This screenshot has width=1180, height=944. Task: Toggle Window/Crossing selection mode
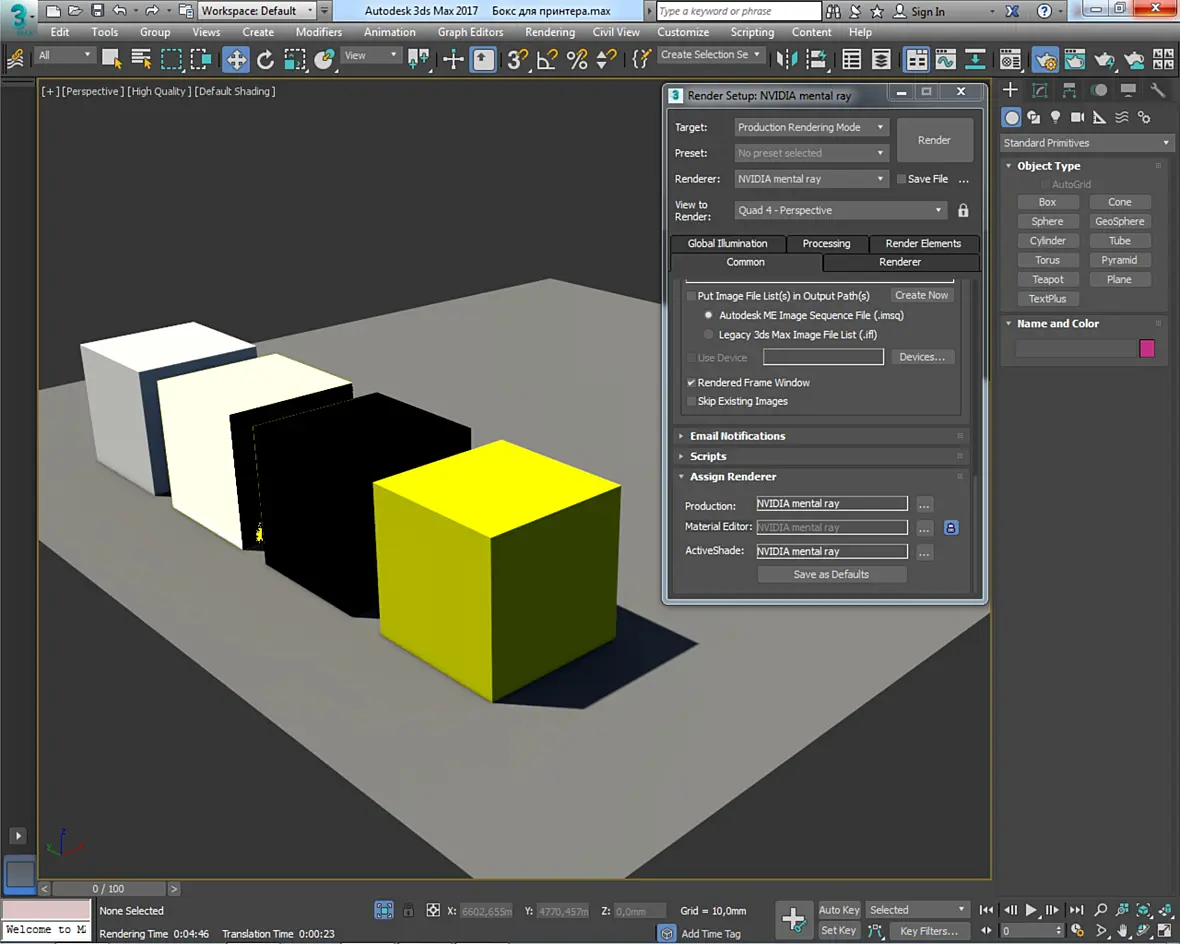coord(201,59)
